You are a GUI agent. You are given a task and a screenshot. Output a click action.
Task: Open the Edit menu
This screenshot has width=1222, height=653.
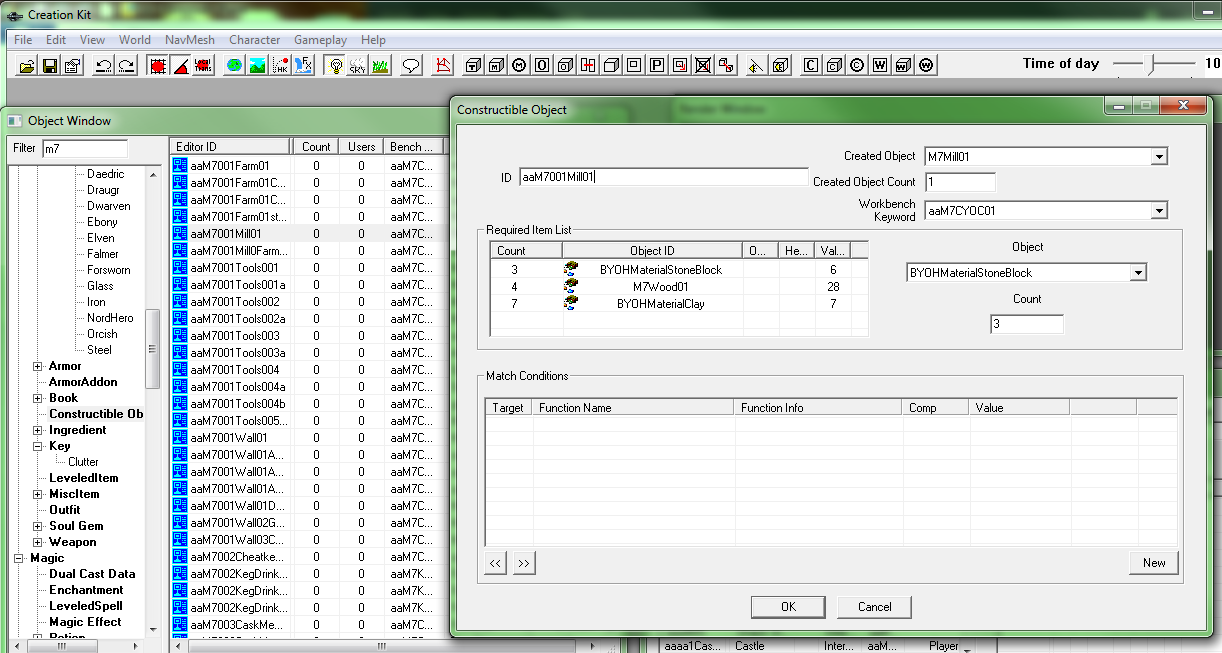(x=56, y=40)
